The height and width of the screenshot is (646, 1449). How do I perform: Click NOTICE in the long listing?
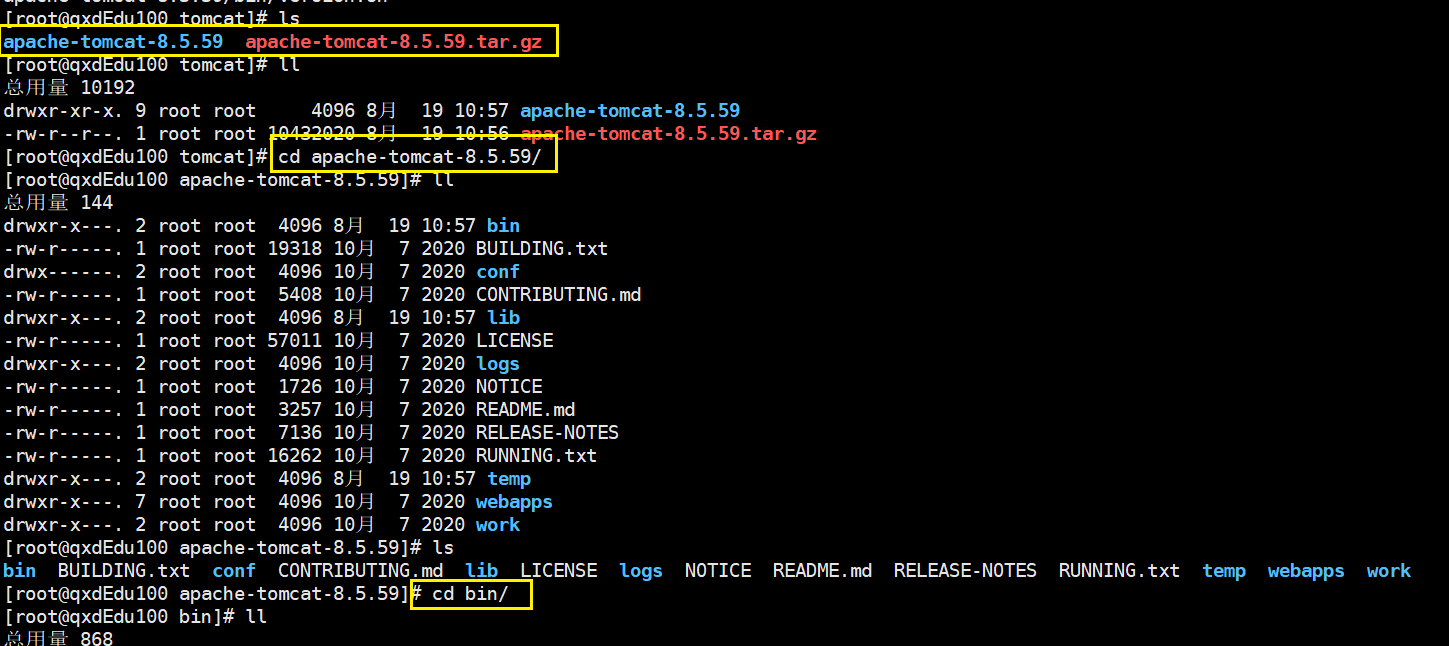point(509,387)
